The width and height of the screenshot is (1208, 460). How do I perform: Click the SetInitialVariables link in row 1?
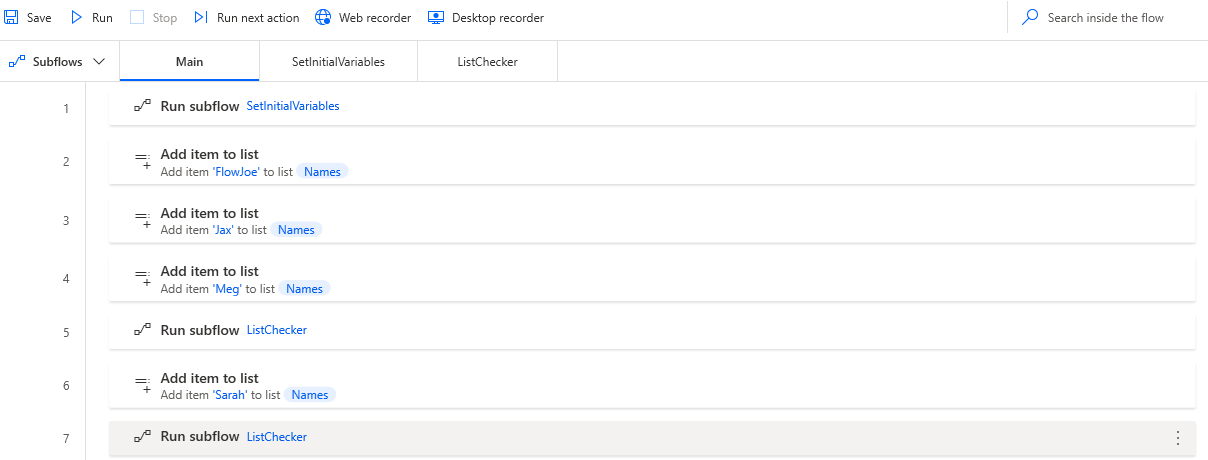[293, 106]
